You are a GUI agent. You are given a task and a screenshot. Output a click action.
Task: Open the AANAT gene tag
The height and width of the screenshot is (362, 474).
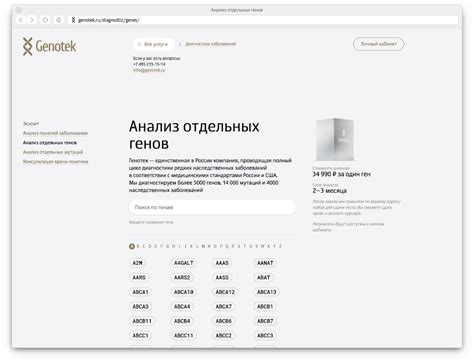tap(265, 263)
